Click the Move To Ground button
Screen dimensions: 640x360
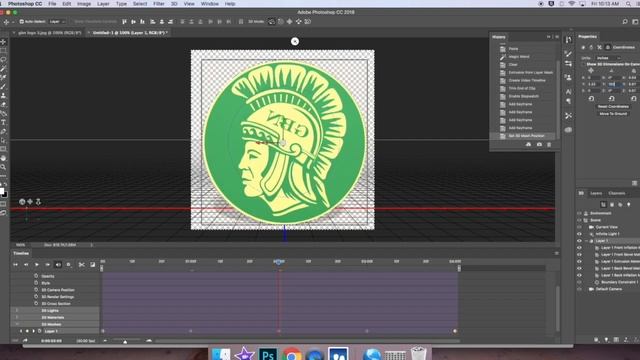[x=613, y=114]
